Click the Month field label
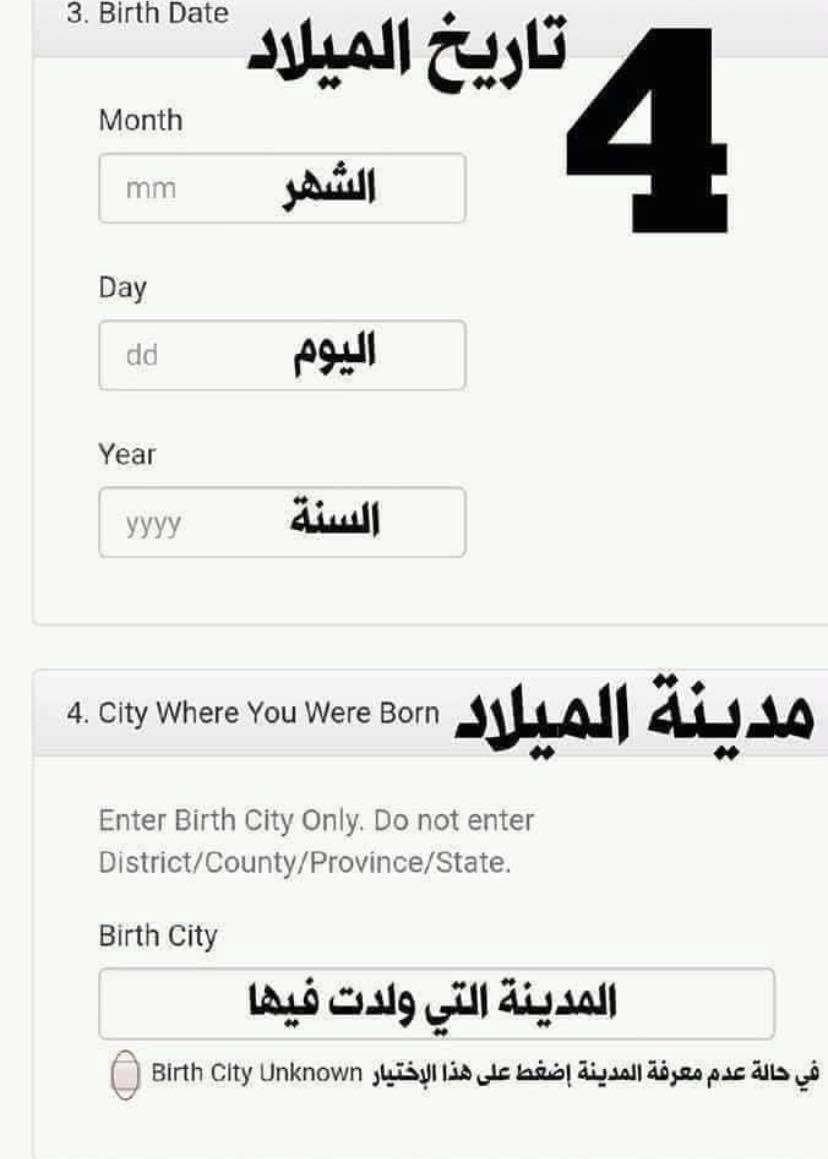828x1159 pixels. coord(140,120)
